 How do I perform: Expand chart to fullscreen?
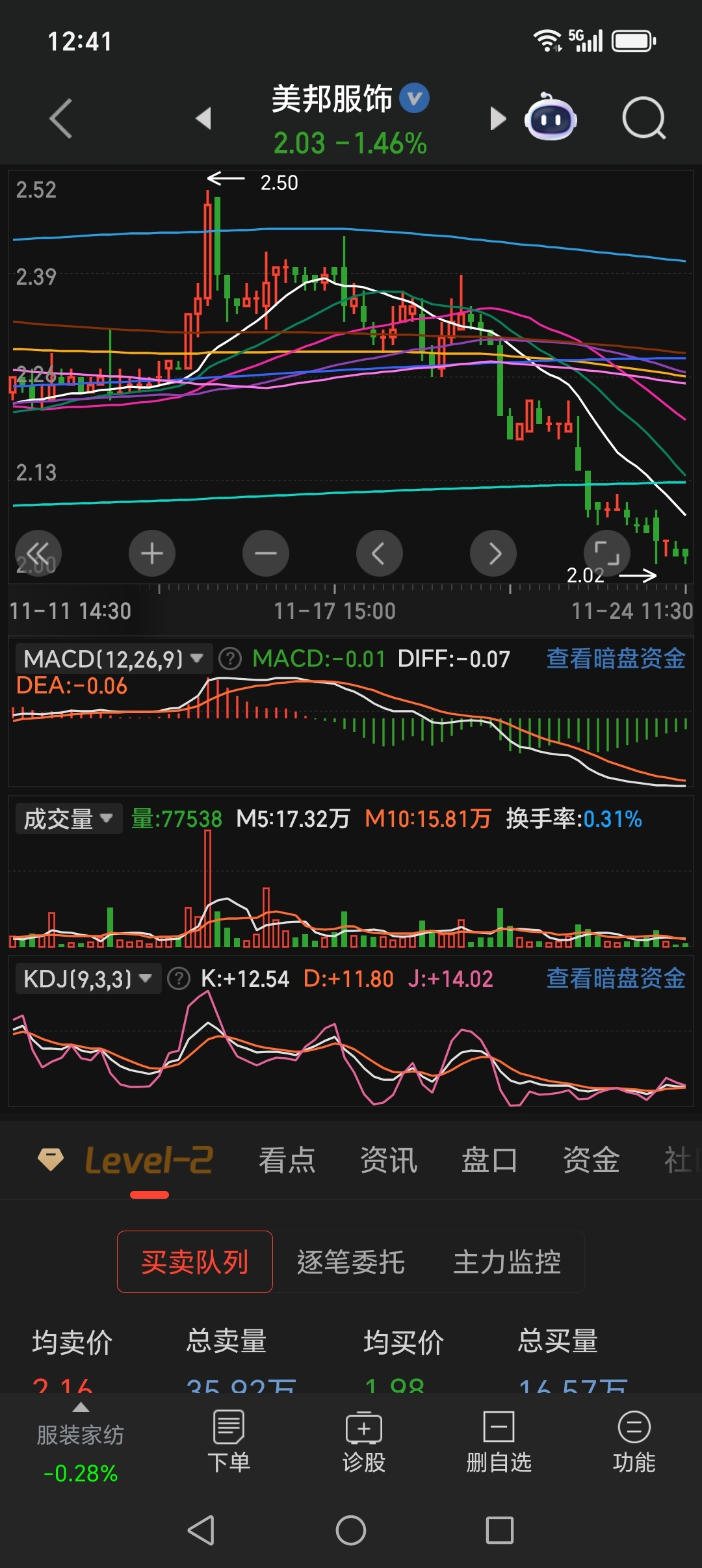[607, 554]
